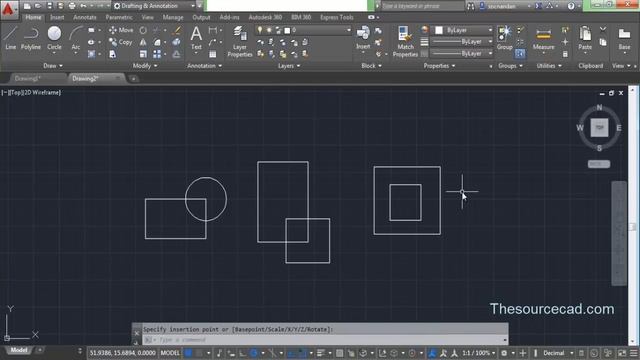Click layer 0 color swatch
640x360 pixels.
click(x=287, y=30)
